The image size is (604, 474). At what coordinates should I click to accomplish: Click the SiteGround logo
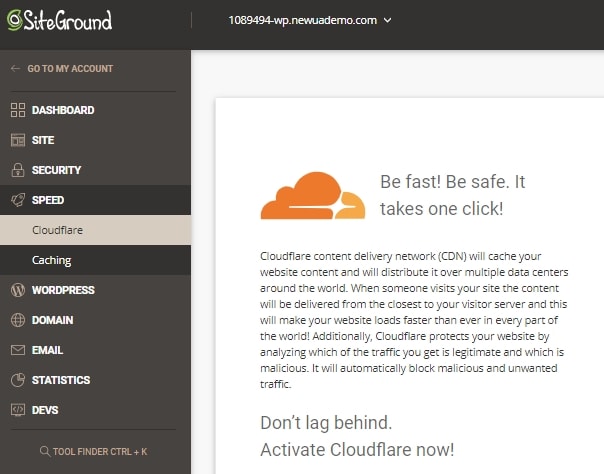(60, 20)
